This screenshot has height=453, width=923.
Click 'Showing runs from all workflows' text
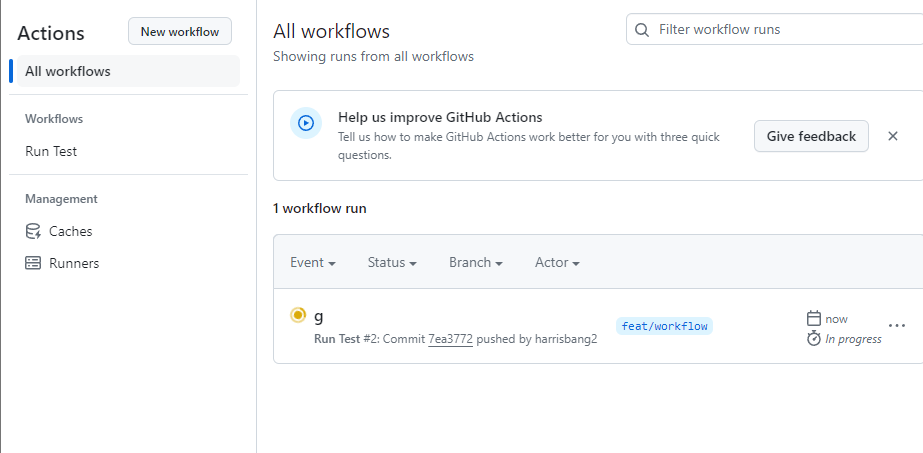click(x=373, y=56)
